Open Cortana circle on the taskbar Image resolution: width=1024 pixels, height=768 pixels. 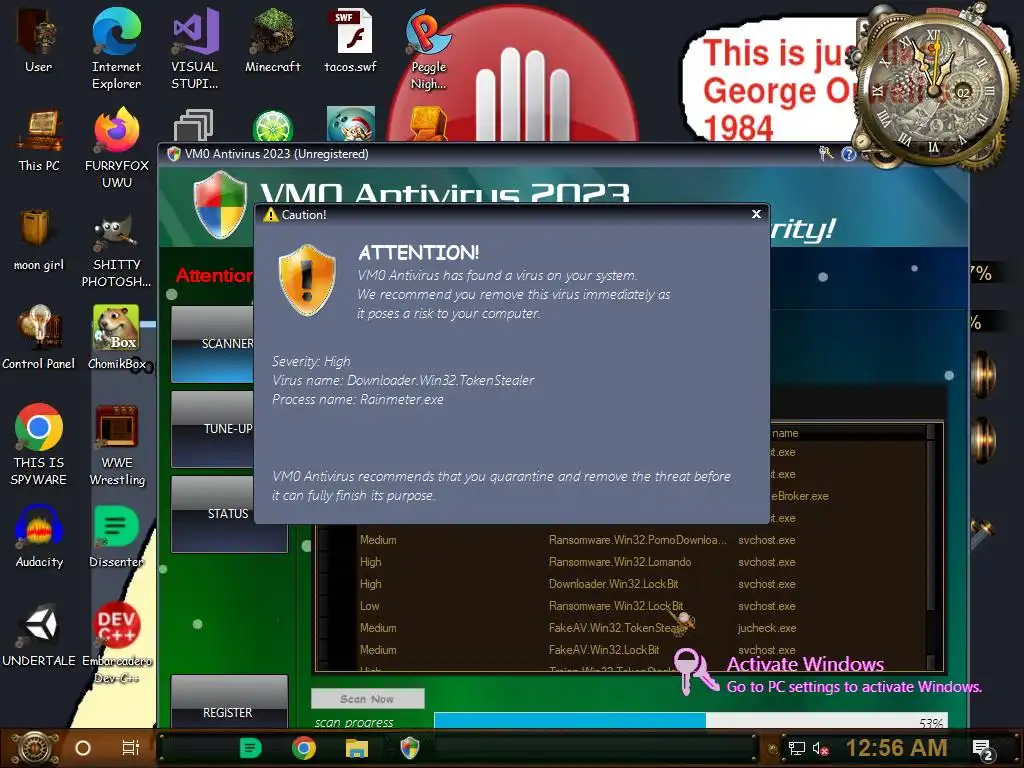83,748
